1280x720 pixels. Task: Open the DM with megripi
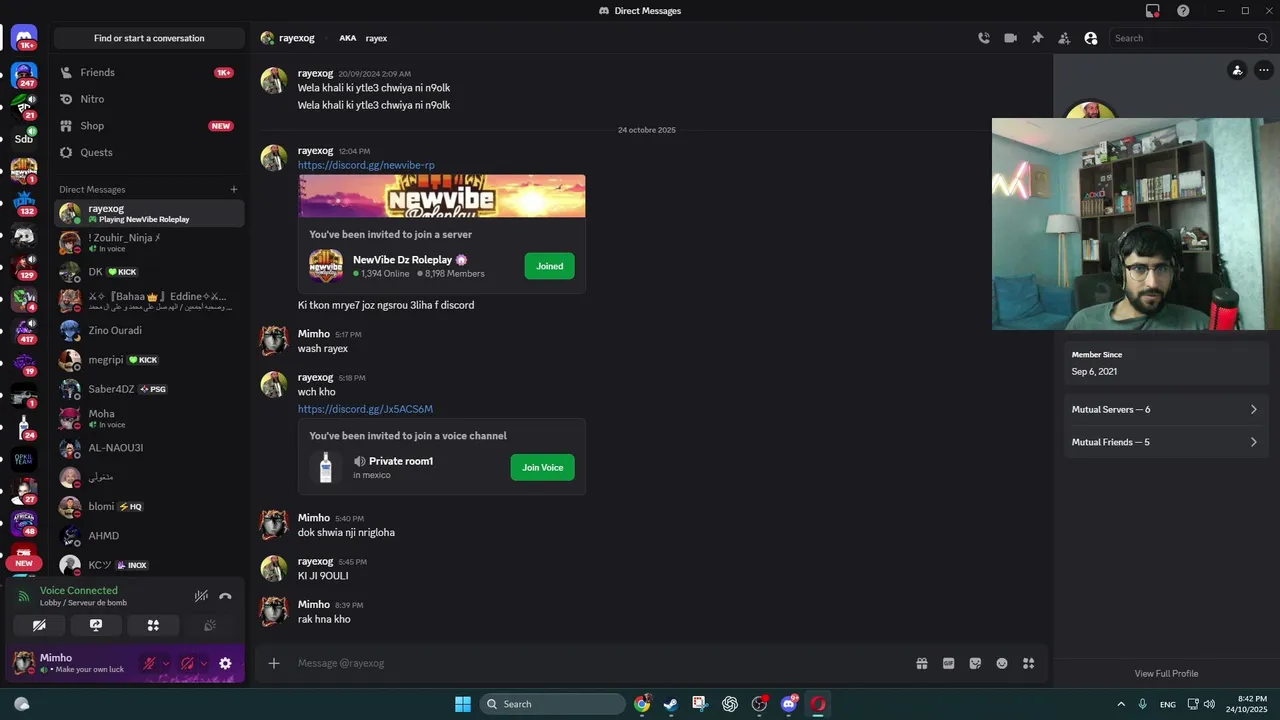tap(149, 360)
